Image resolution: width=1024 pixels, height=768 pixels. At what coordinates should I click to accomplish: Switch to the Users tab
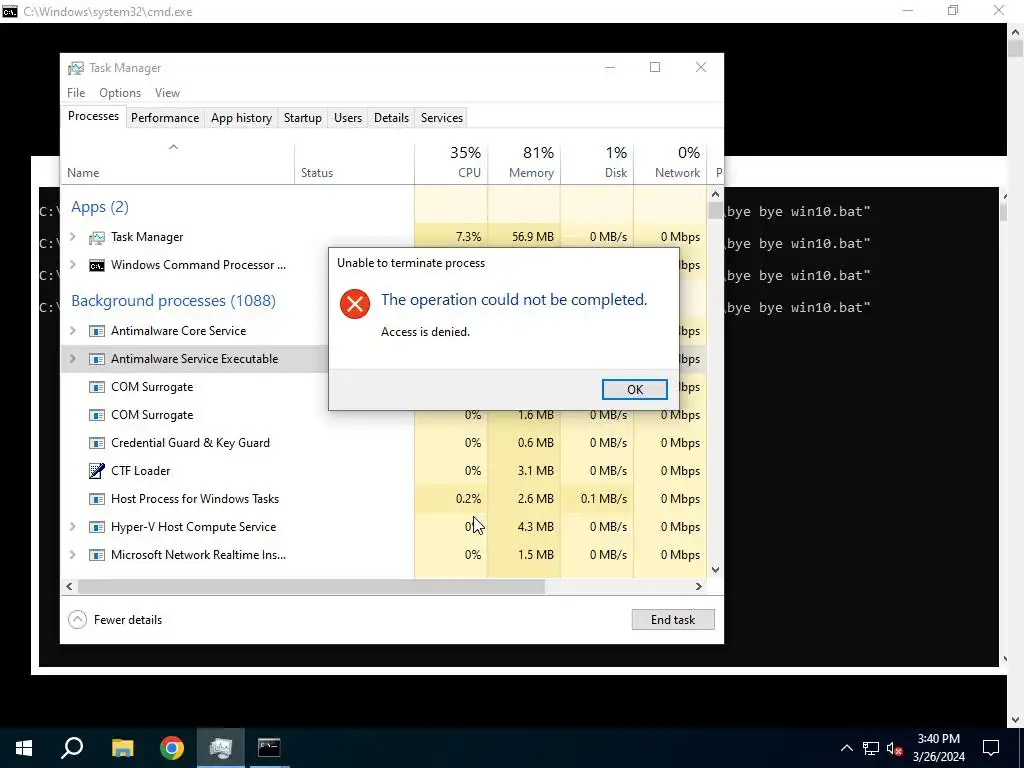[347, 118]
